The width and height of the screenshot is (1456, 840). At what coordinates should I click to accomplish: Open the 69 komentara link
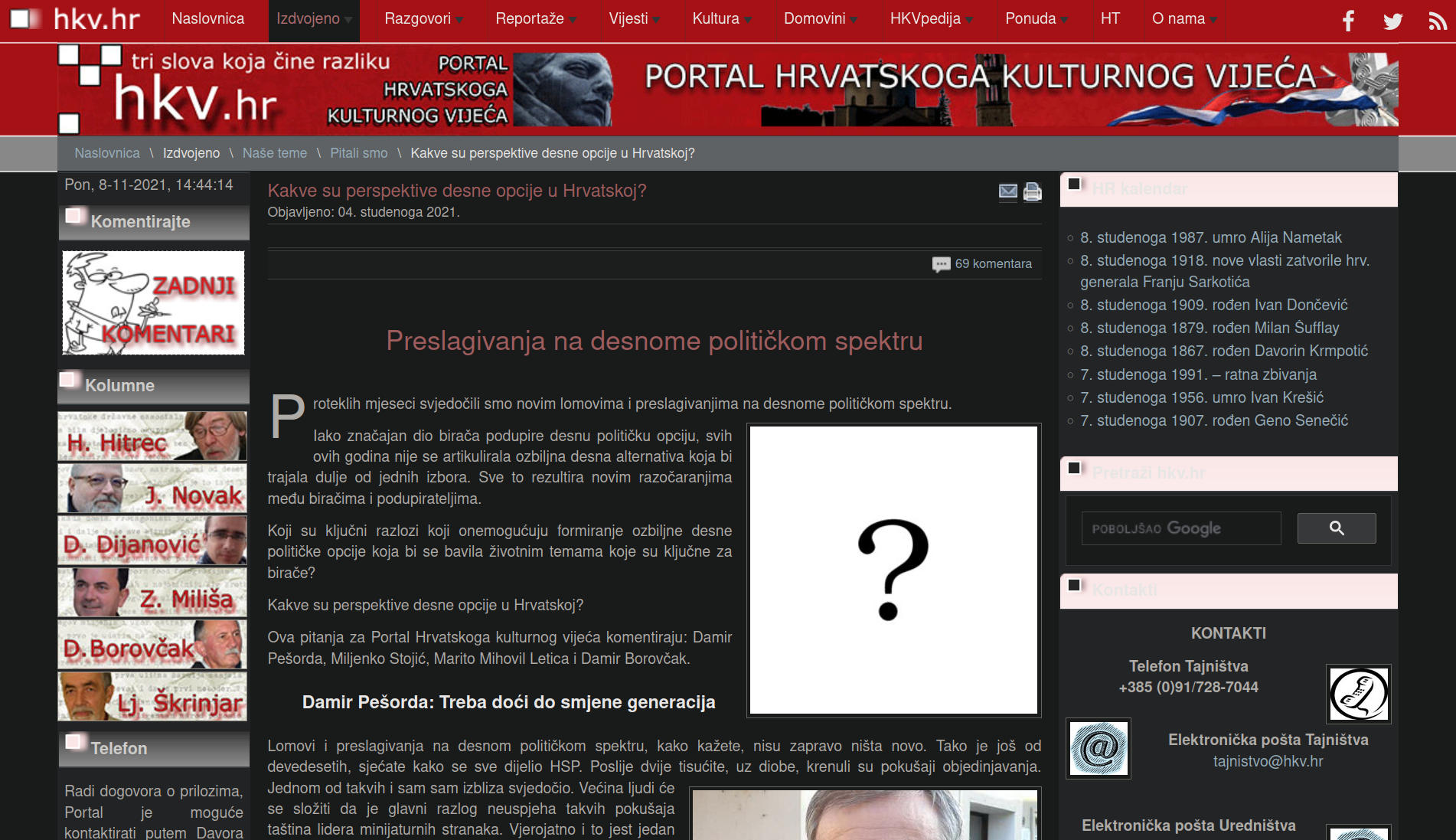(x=993, y=264)
